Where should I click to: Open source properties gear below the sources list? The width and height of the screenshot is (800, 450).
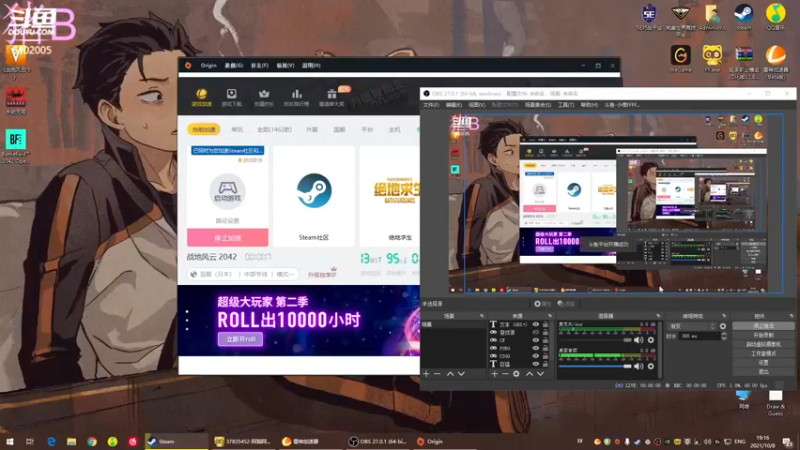[x=516, y=374]
